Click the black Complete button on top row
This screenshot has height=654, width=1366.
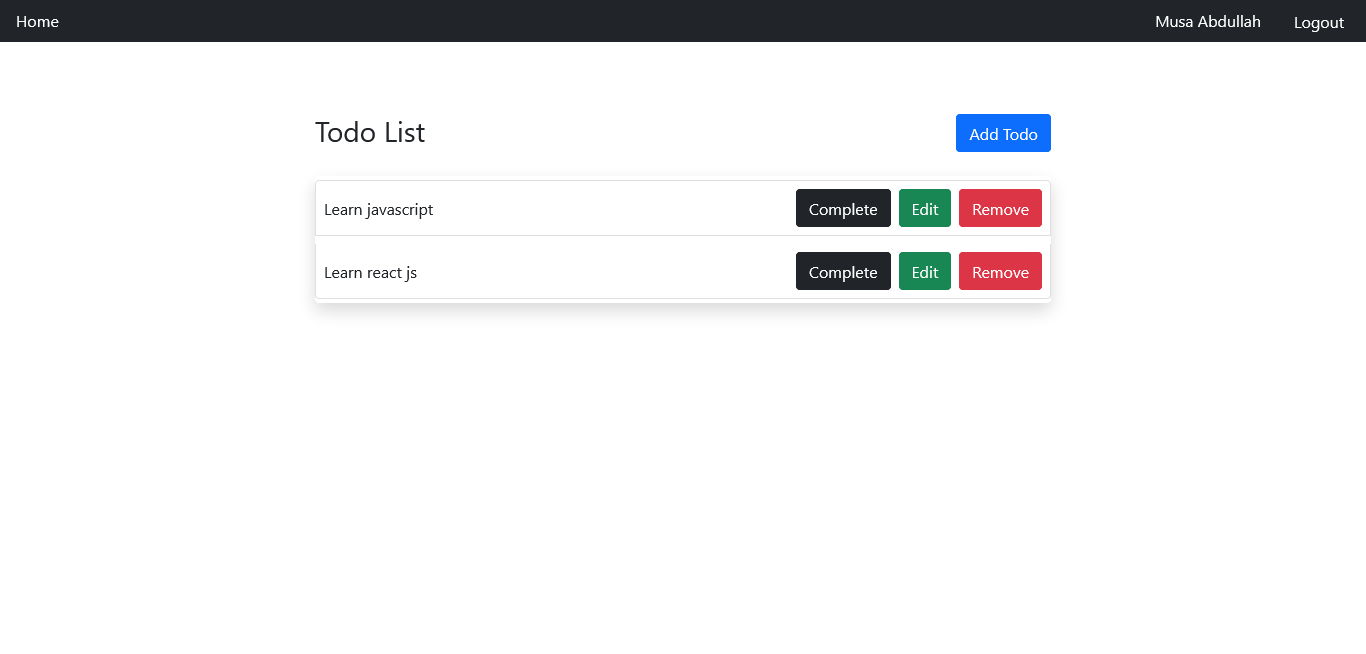pos(843,208)
